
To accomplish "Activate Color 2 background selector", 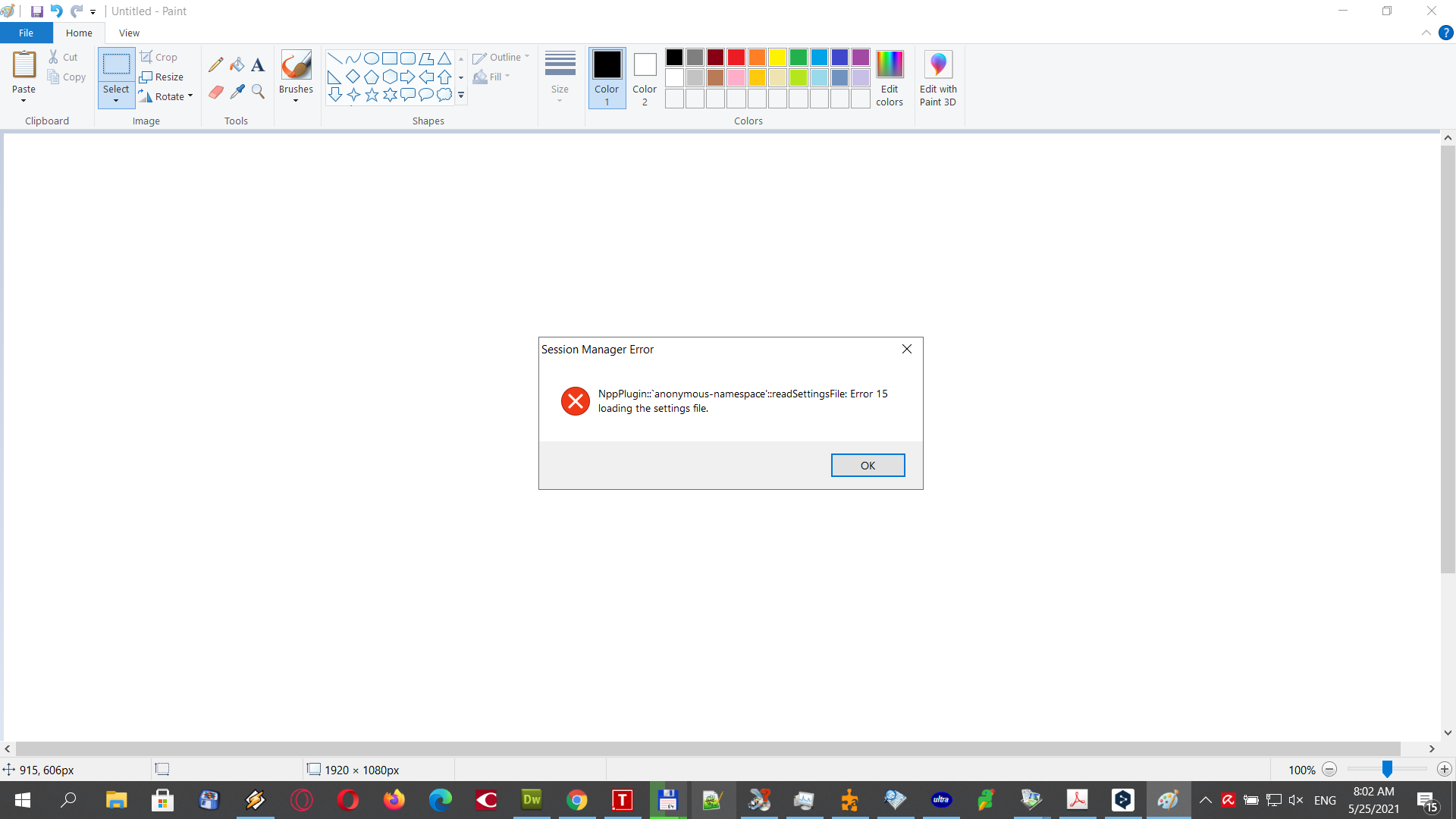I will coord(645,78).
